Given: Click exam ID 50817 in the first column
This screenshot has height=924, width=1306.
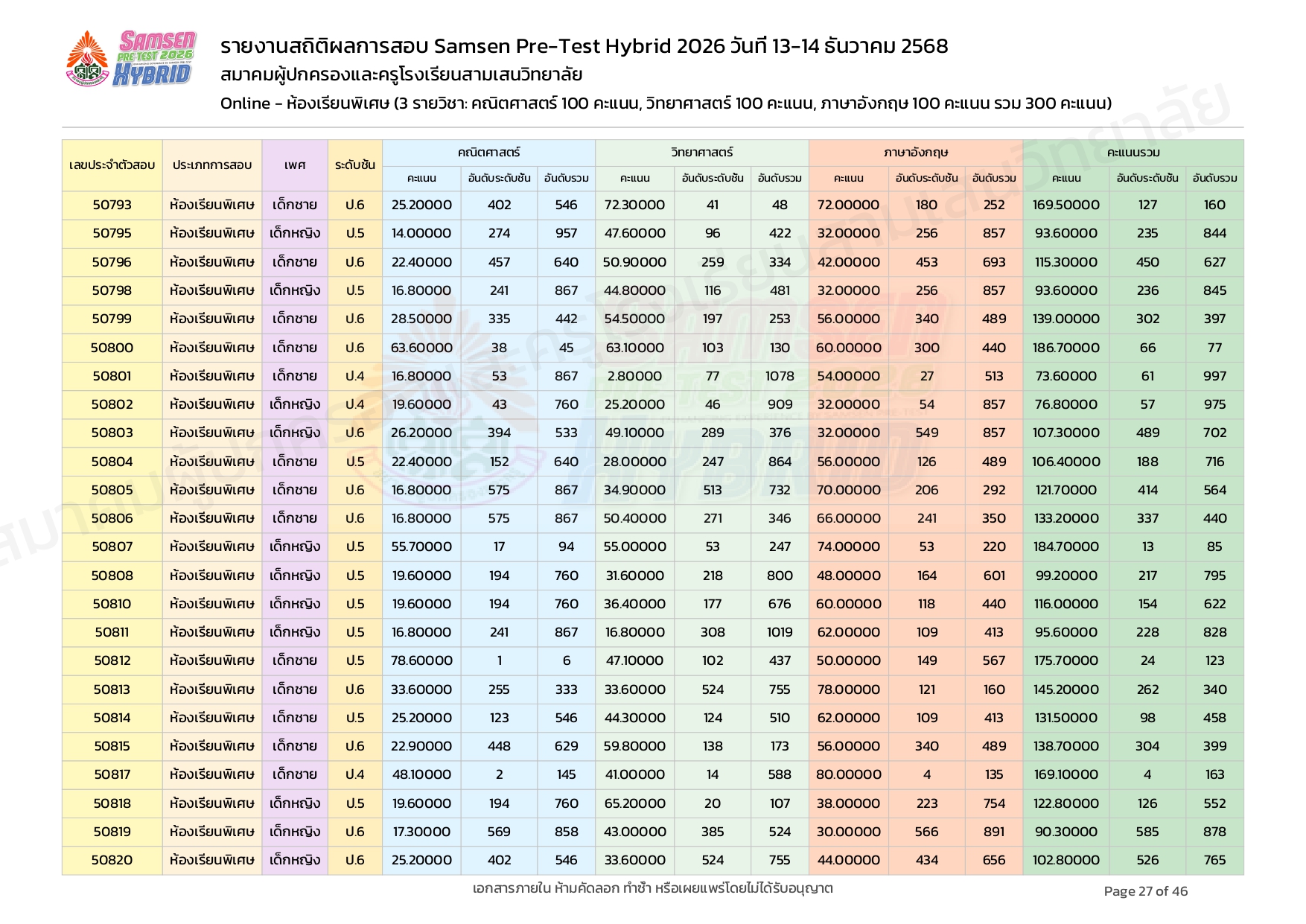Looking at the screenshot, I should (x=112, y=774).
